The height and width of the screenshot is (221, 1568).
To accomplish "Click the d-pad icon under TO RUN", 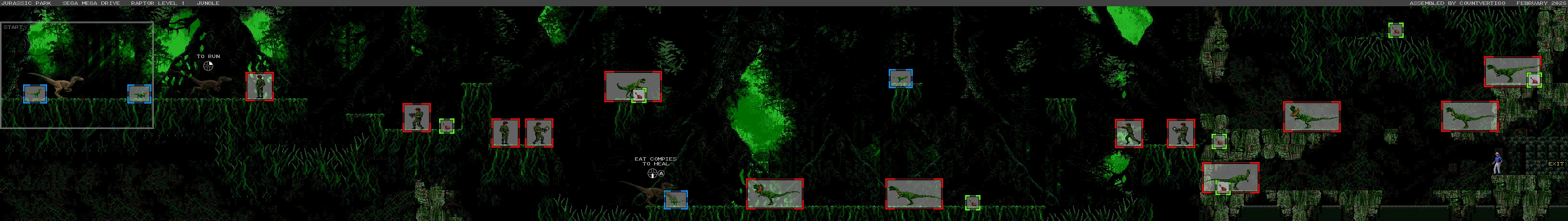I will coord(209,65).
